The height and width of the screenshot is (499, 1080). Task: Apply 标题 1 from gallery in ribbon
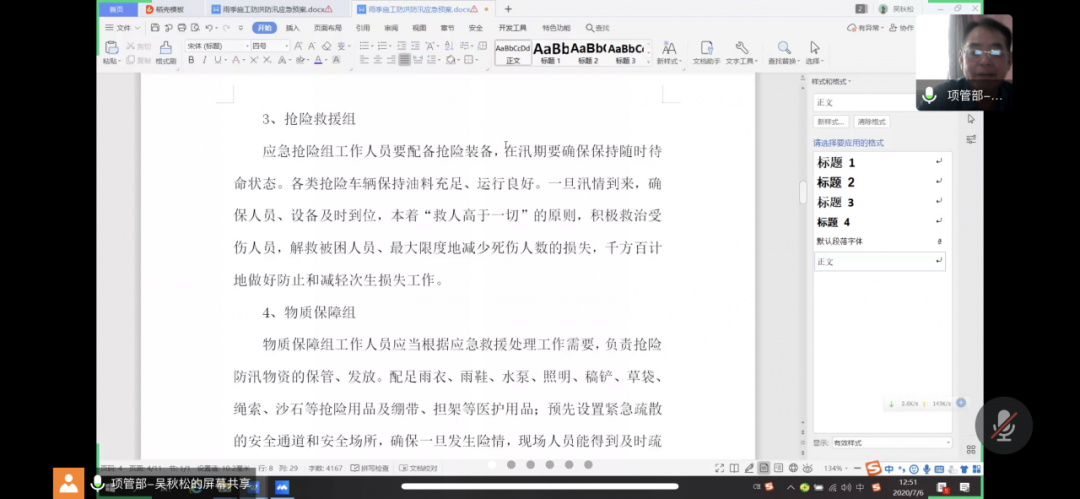(x=551, y=52)
